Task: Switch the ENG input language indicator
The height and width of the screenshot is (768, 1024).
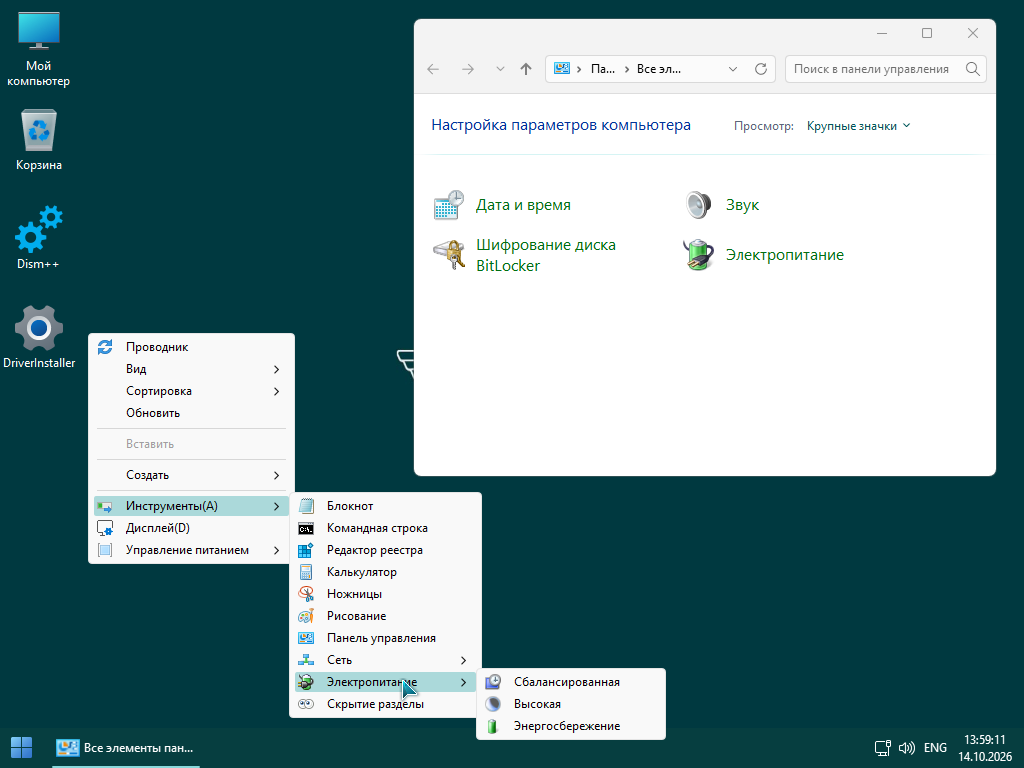Action: pos(935,748)
